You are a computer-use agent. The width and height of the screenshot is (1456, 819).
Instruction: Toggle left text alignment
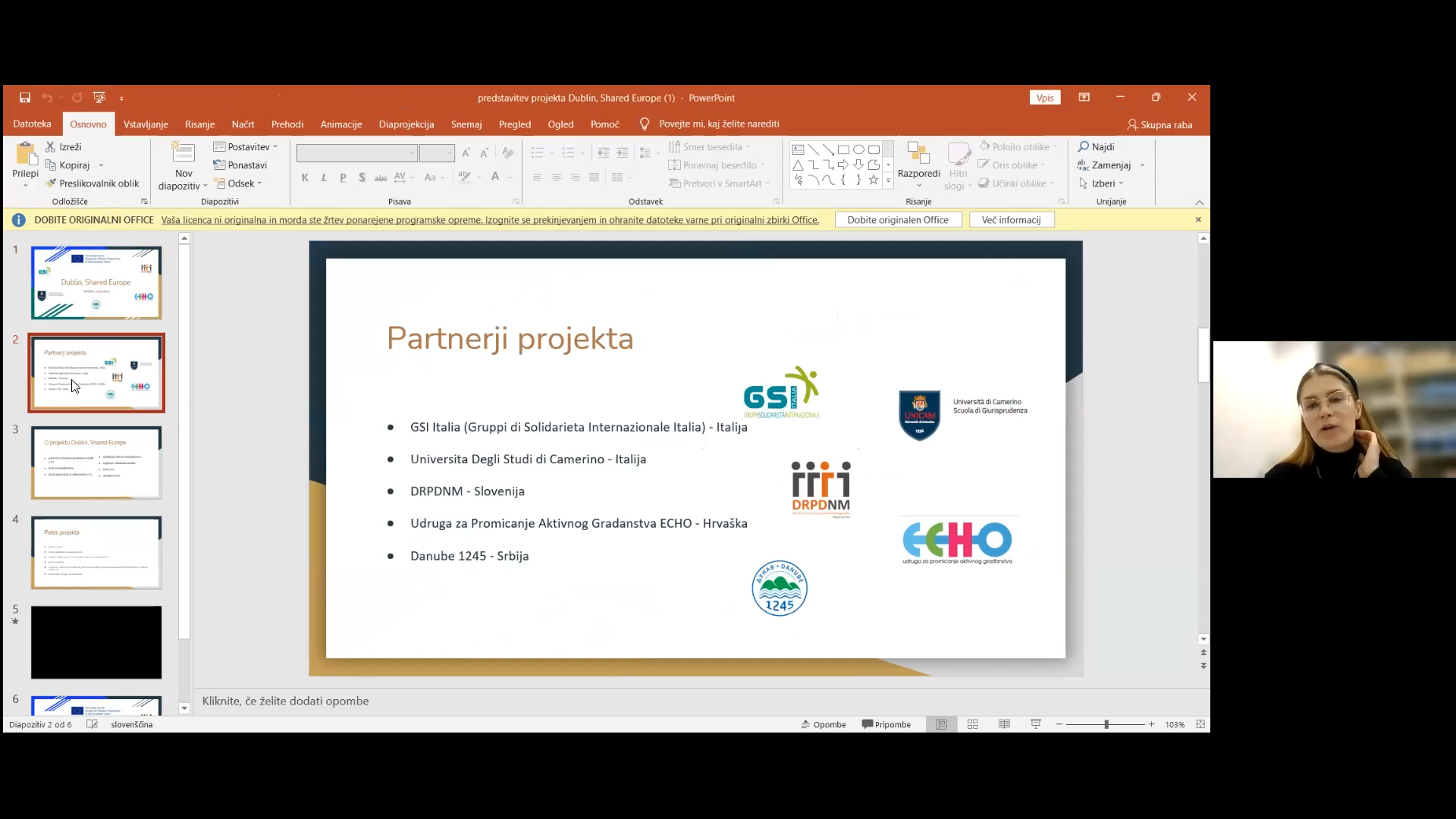537,177
